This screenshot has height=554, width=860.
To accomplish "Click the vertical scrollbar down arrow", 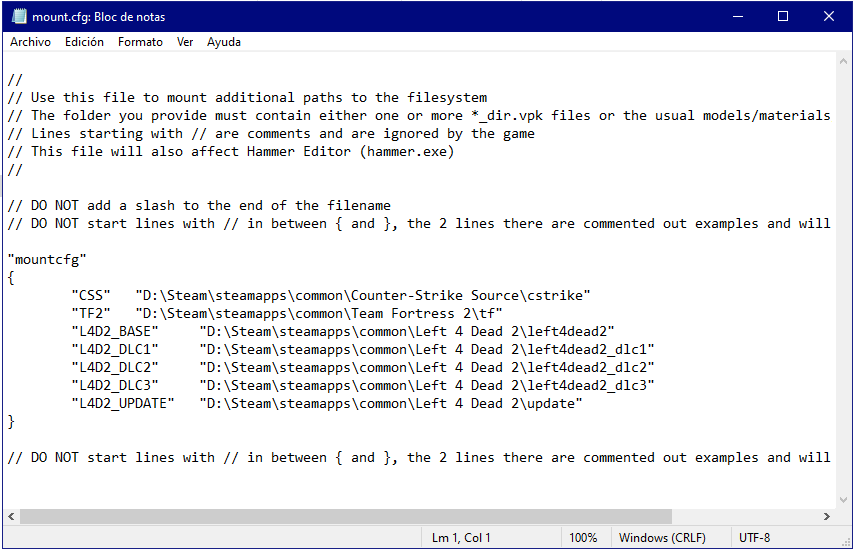I will pos(843,500).
